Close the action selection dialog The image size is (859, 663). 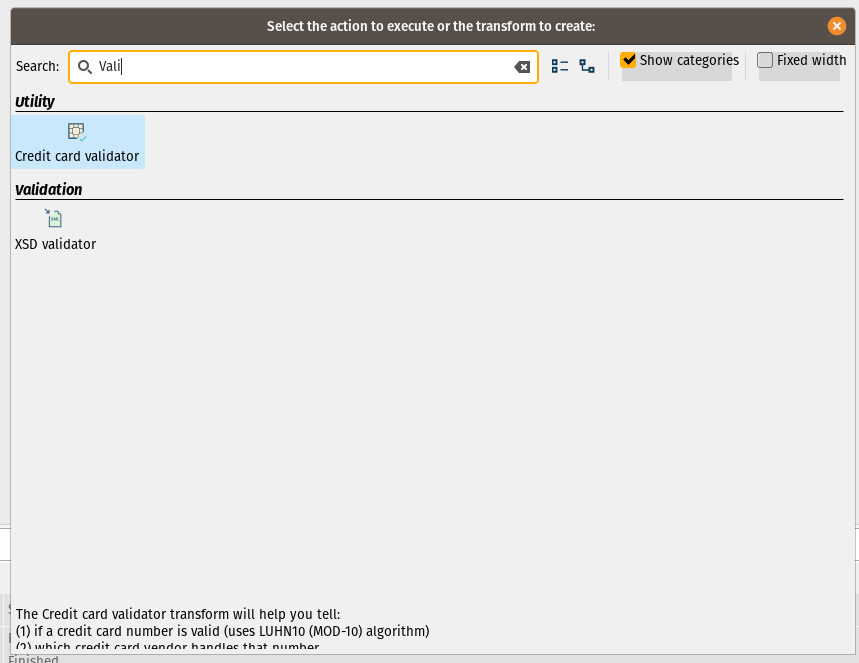coord(837,26)
